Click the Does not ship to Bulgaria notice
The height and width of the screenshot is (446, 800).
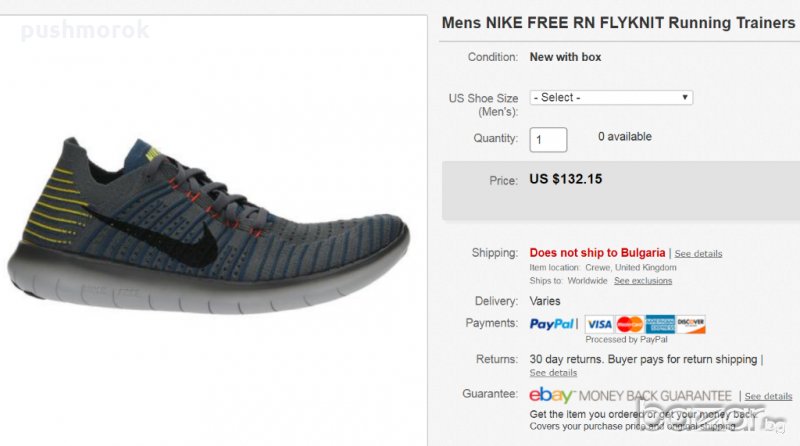pyautogui.click(x=597, y=253)
